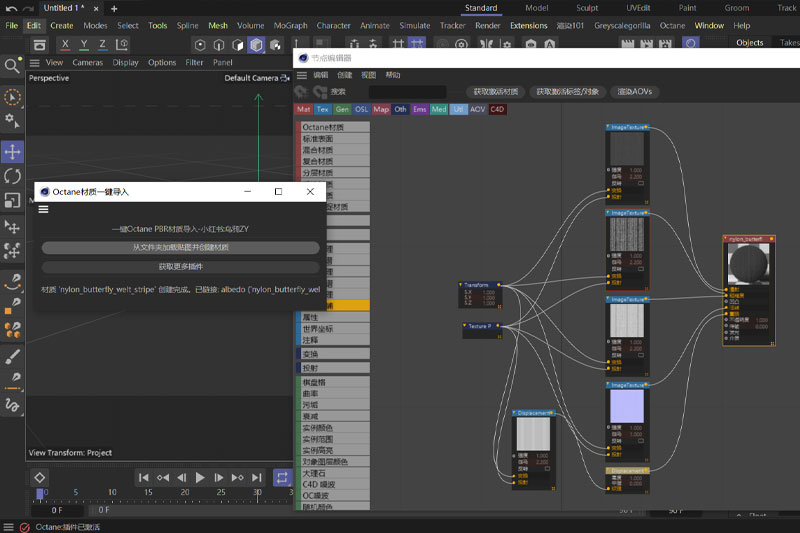Open the Objects manager tab
The height and width of the screenshot is (533, 800).
pyautogui.click(x=749, y=43)
